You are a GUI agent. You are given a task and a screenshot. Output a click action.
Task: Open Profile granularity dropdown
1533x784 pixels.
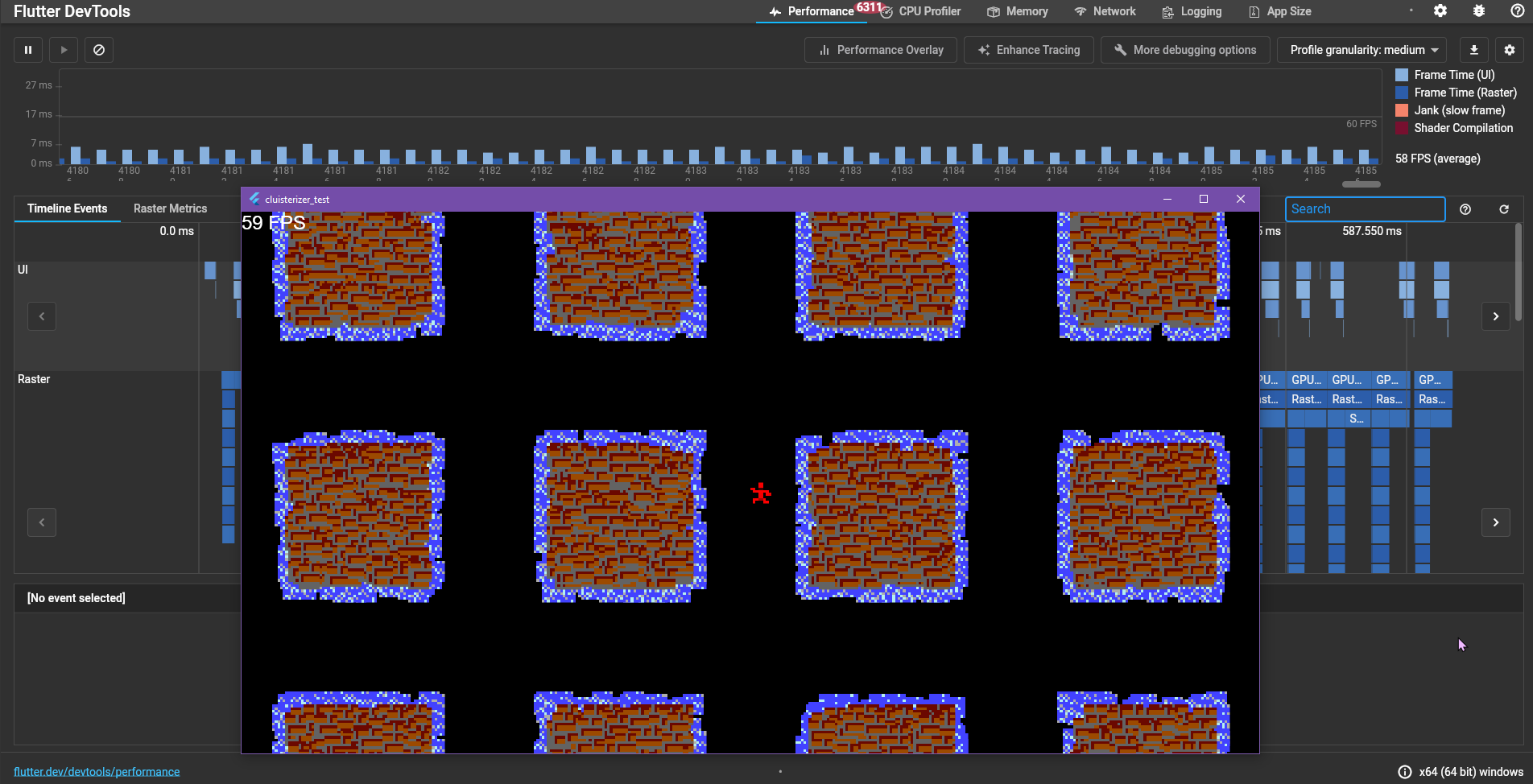(1362, 50)
